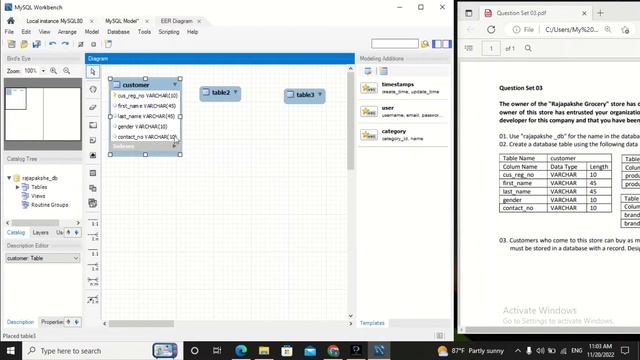
Task: Click the open model toolbar icon
Action: pos(24,44)
